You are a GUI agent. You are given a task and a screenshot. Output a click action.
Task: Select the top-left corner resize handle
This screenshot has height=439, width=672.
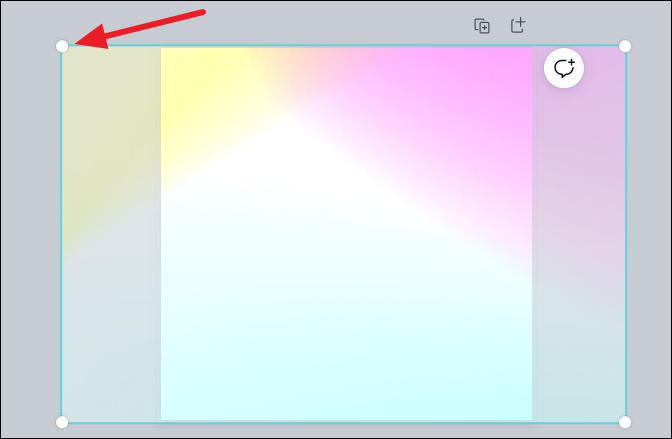[62, 46]
